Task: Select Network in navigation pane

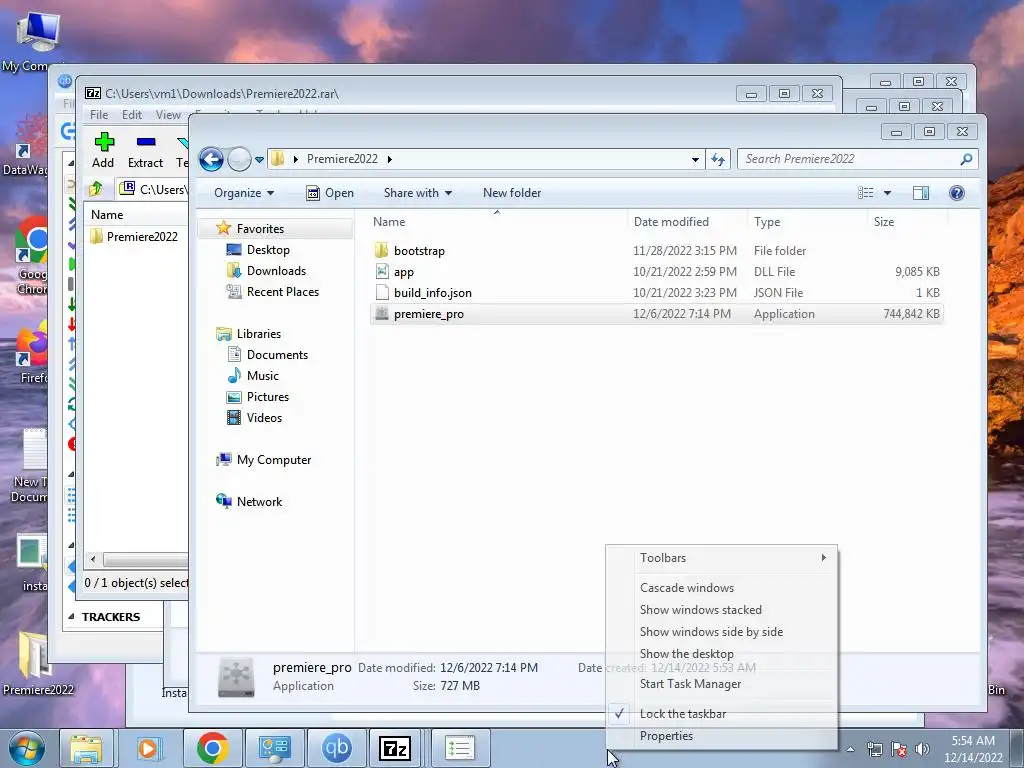Action: click(259, 502)
